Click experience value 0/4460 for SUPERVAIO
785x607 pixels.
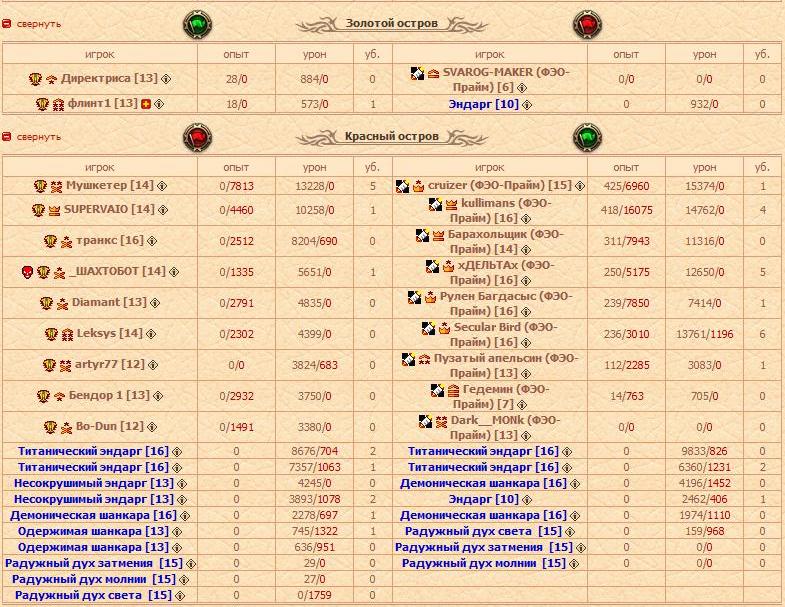point(236,210)
